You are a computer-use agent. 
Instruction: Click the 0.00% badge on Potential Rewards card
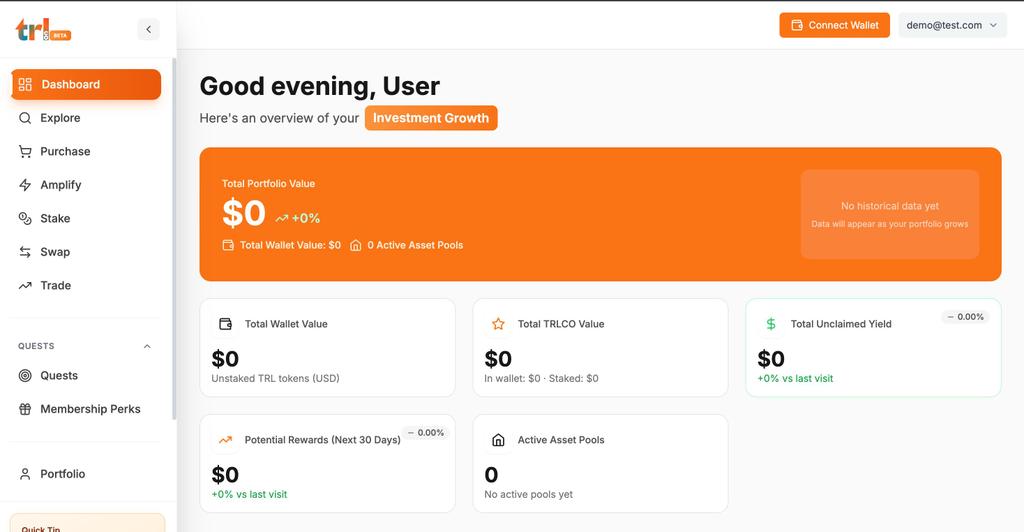coord(426,433)
